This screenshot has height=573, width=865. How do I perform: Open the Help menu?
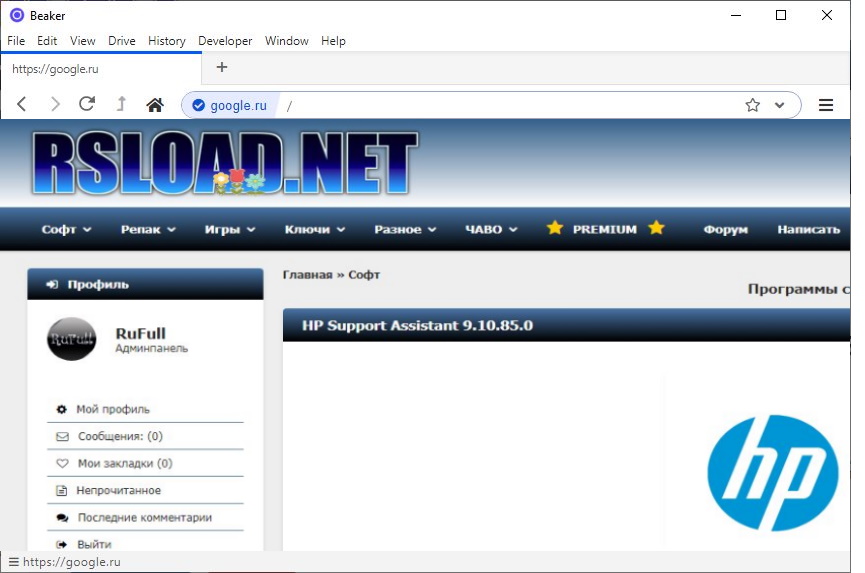point(333,41)
